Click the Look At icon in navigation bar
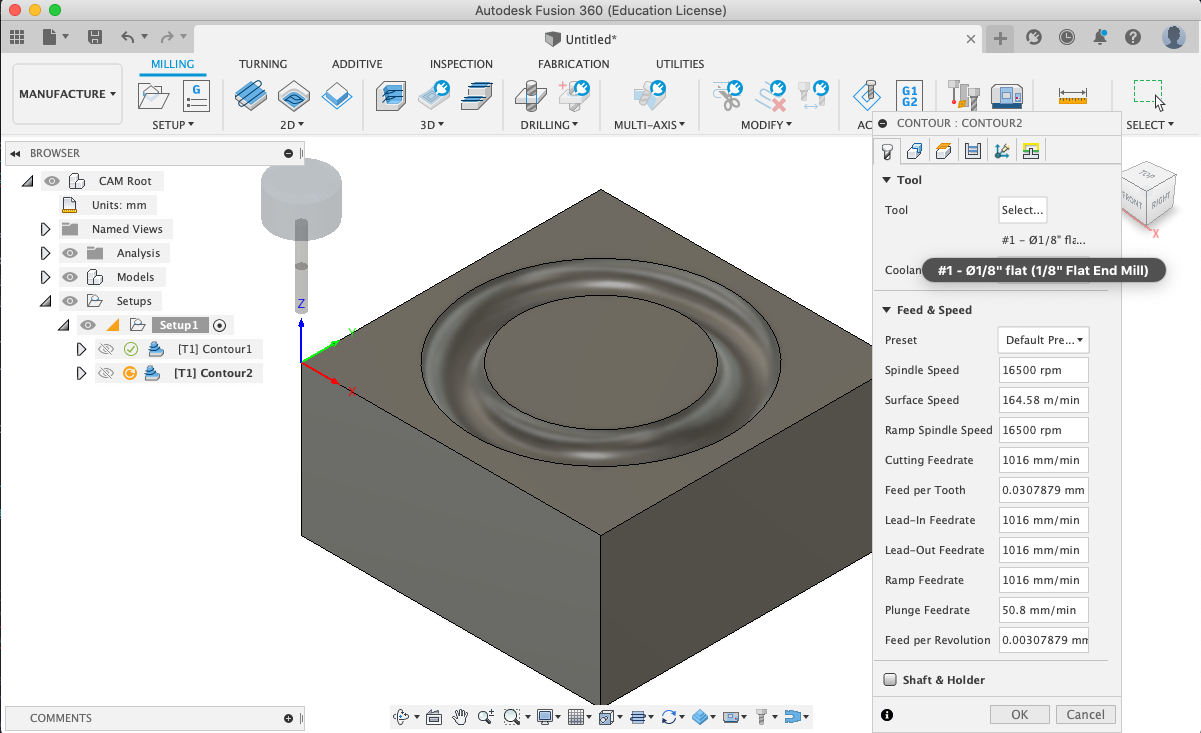This screenshot has width=1201, height=733. pos(434,717)
